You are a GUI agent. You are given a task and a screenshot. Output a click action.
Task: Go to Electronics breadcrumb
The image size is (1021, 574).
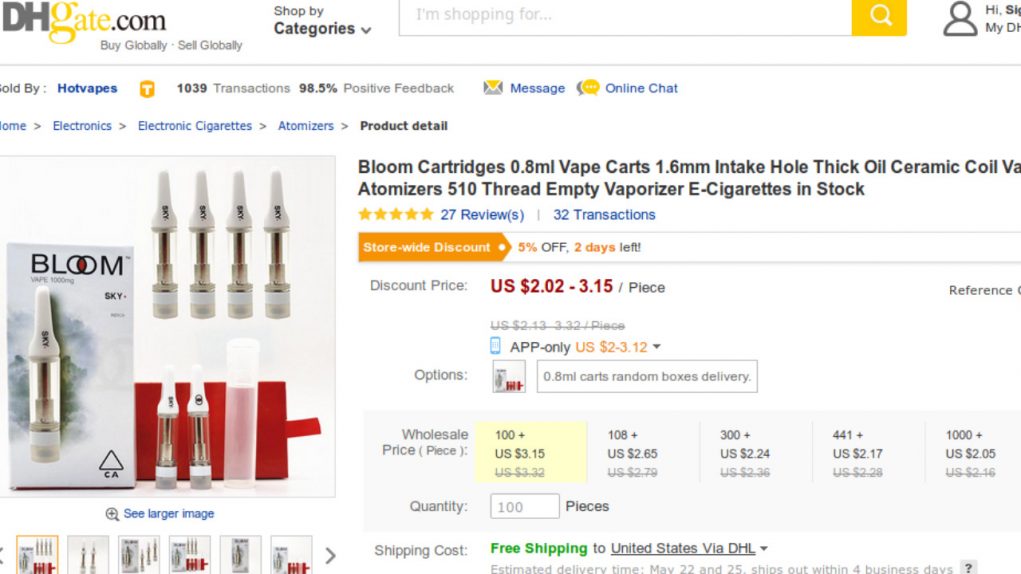click(x=82, y=126)
